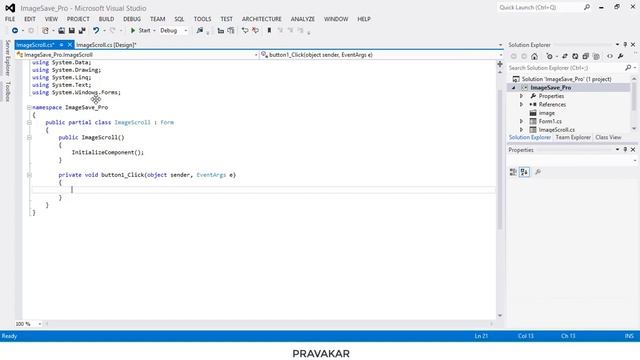Click the Open File toolbar icon
This screenshot has width=640, height=360.
61,31
